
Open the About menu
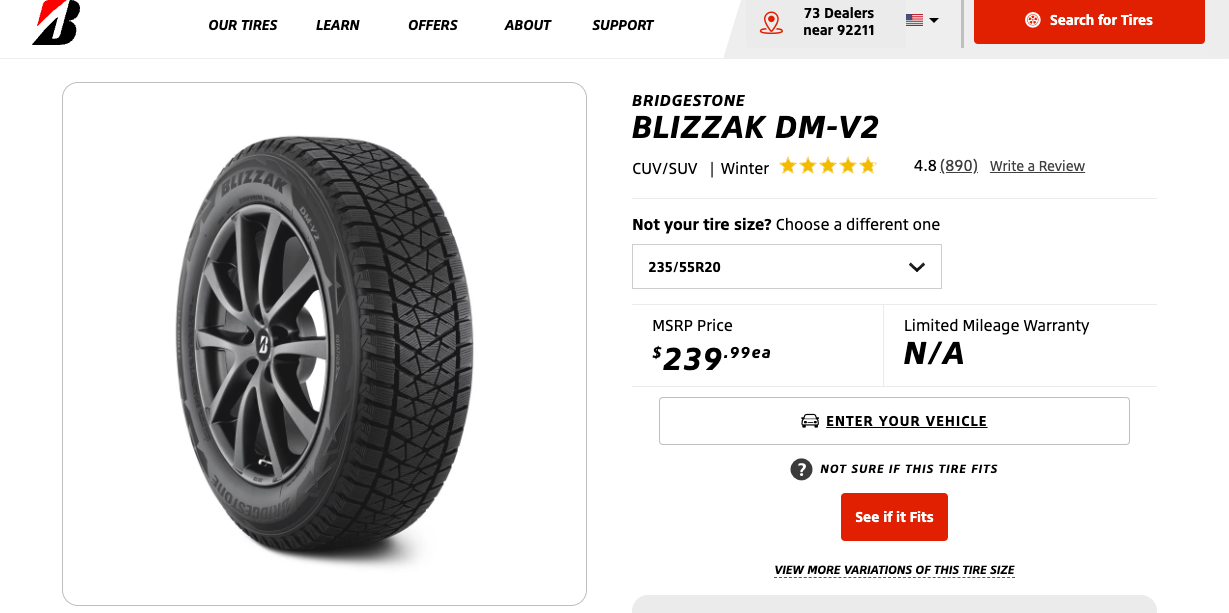pos(528,25)
